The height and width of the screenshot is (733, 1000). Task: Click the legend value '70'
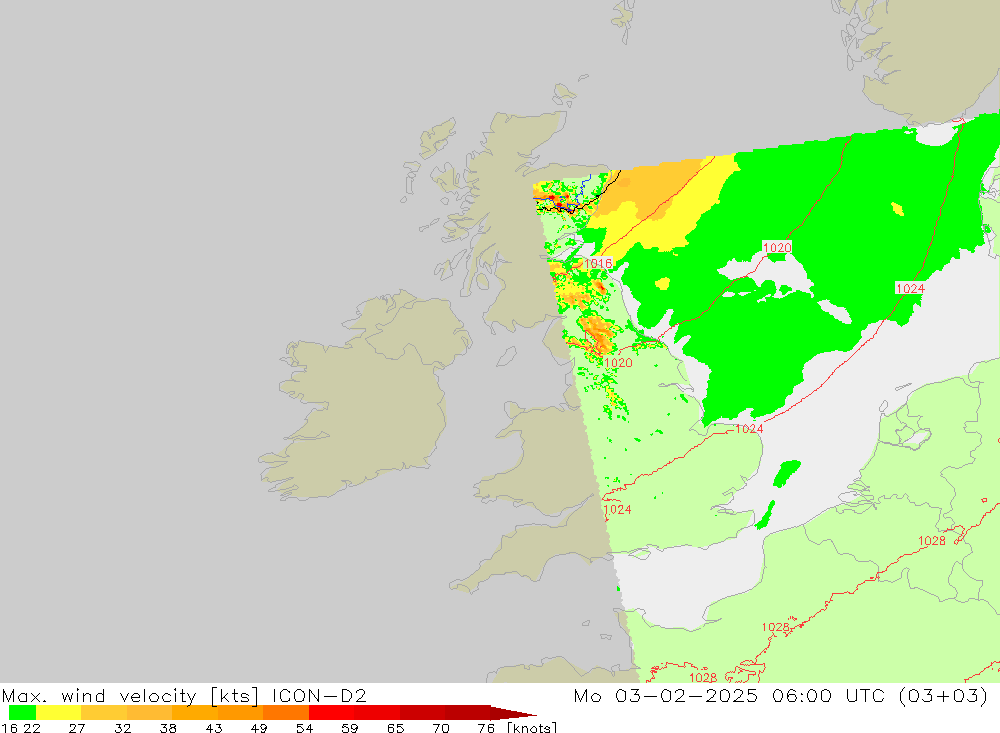coord(441,727)
